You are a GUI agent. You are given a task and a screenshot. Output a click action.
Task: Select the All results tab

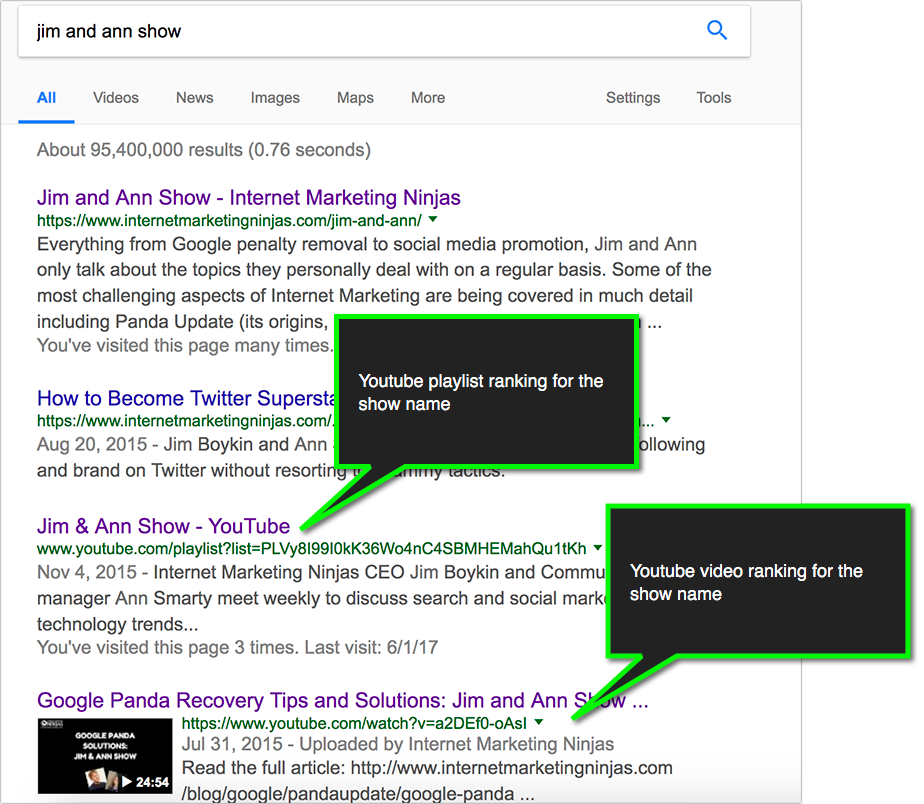click(x=46, y=98)
